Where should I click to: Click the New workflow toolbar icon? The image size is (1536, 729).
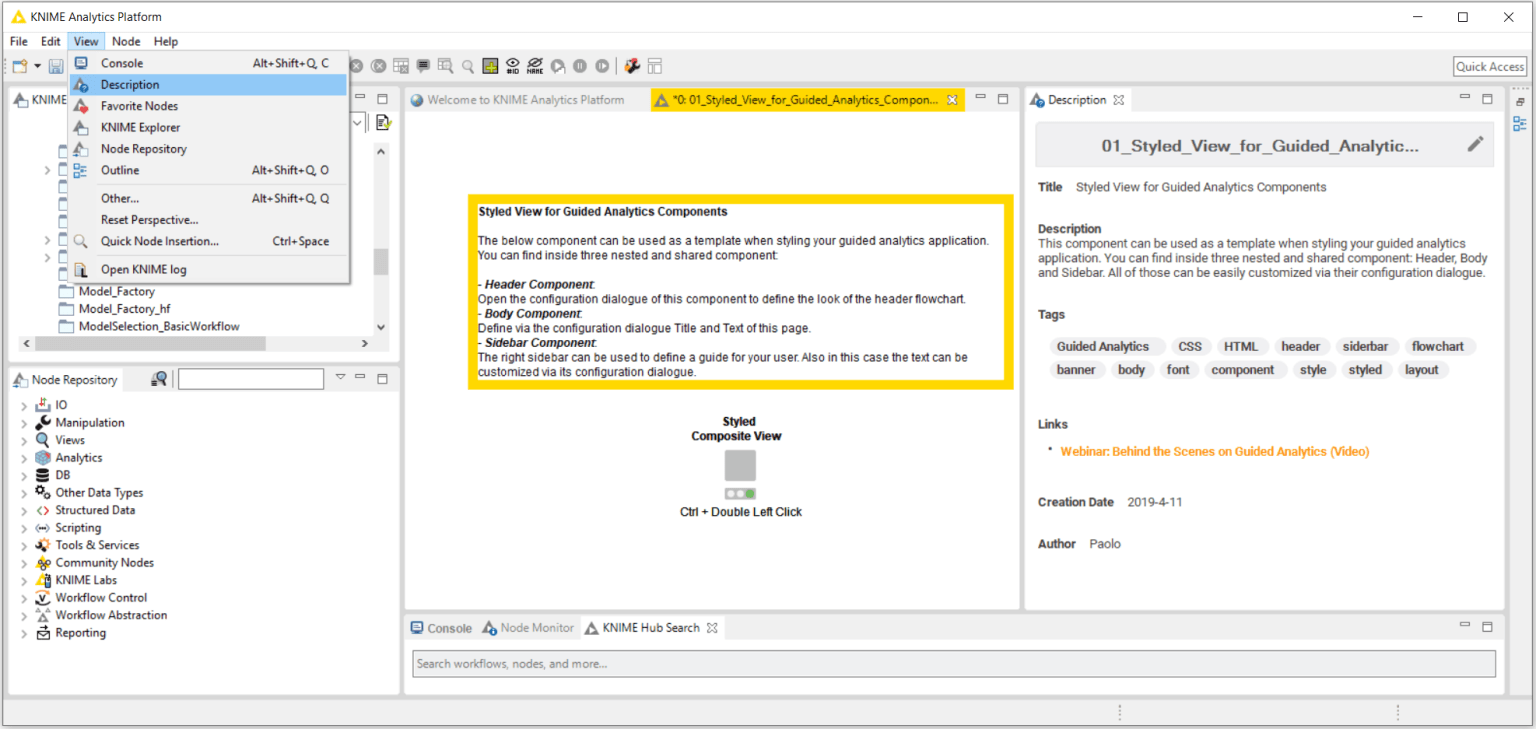pyautogui.click(x=19, y=66)
